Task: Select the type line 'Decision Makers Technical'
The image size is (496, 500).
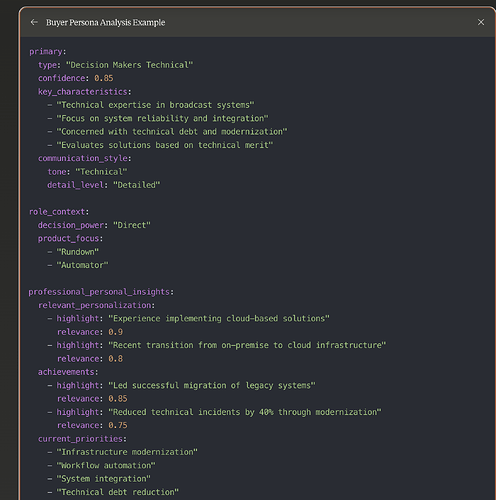Action: point(130,65)
